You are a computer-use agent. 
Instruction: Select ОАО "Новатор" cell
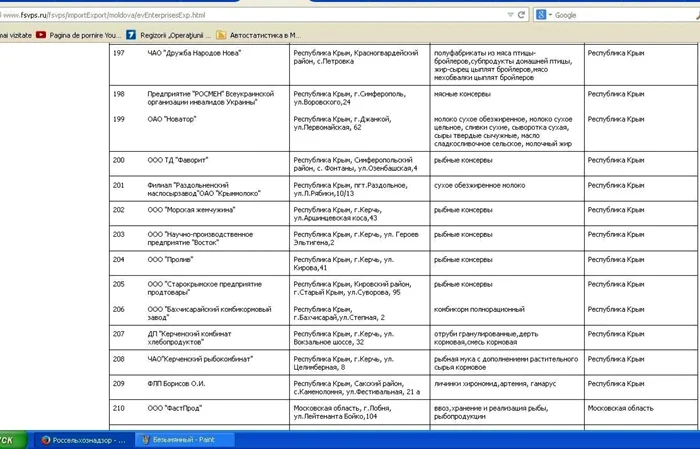172,119
